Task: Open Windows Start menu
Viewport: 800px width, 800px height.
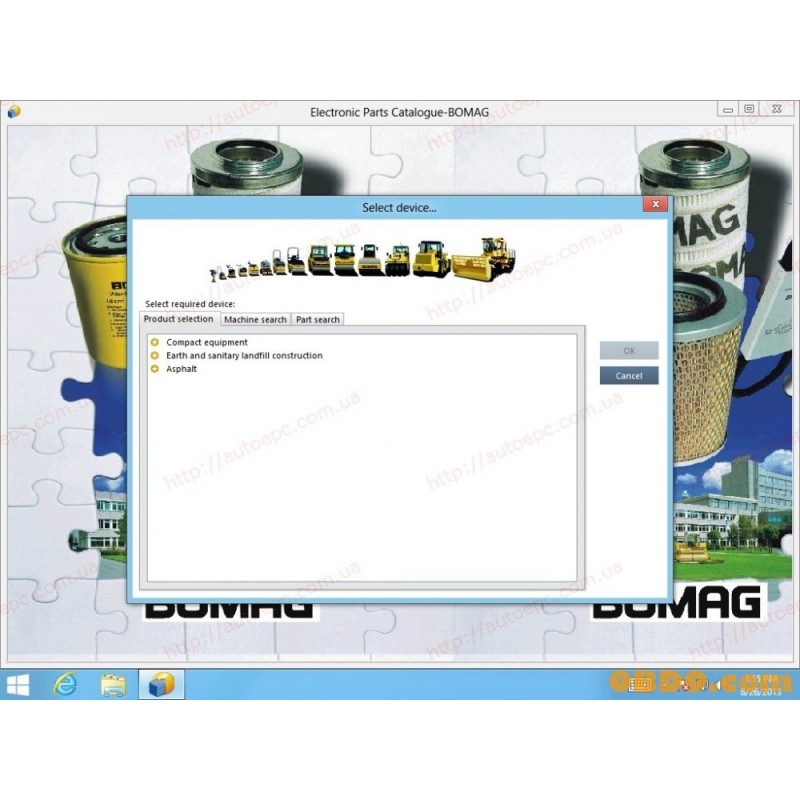Action: [x=18, y=685]
